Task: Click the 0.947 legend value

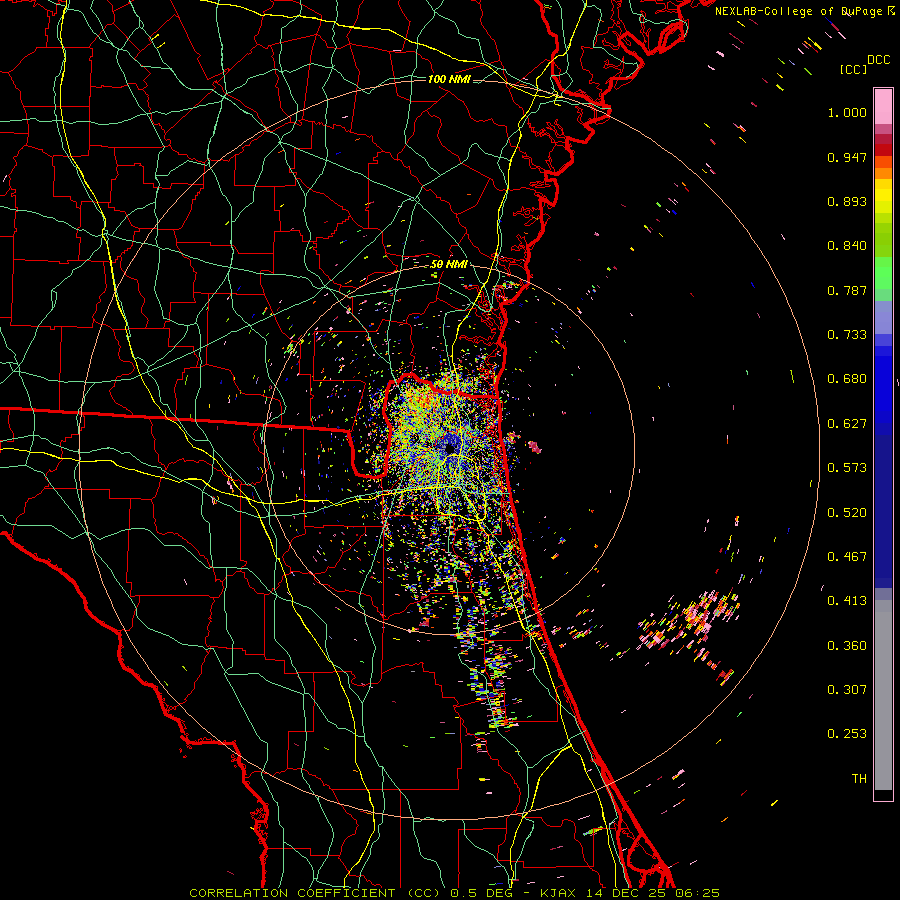Action: coord(847,157)
